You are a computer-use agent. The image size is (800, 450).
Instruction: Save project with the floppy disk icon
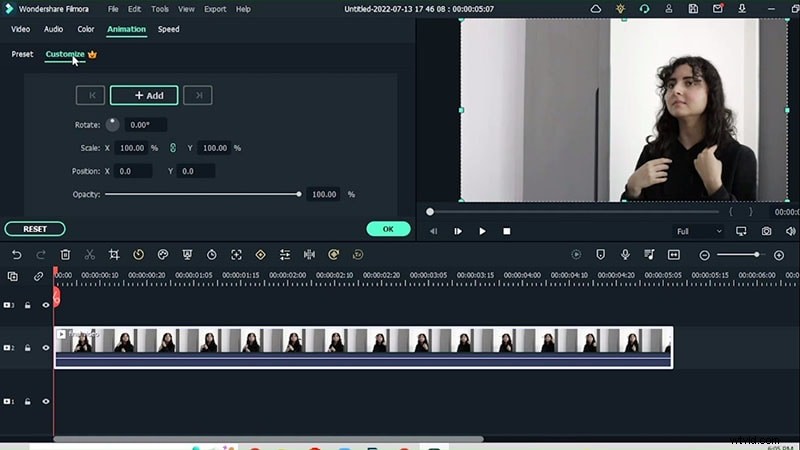click(693, 9)
